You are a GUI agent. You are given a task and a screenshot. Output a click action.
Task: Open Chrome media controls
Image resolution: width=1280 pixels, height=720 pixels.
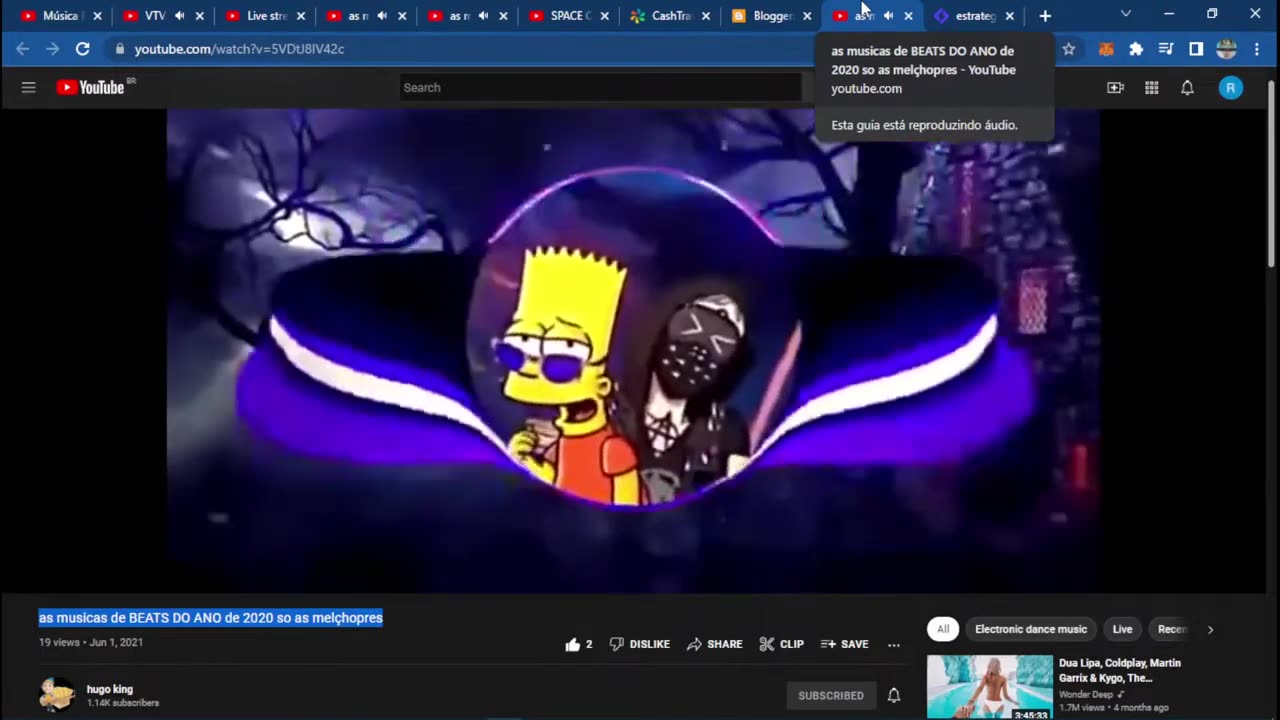coord(1166,48)
